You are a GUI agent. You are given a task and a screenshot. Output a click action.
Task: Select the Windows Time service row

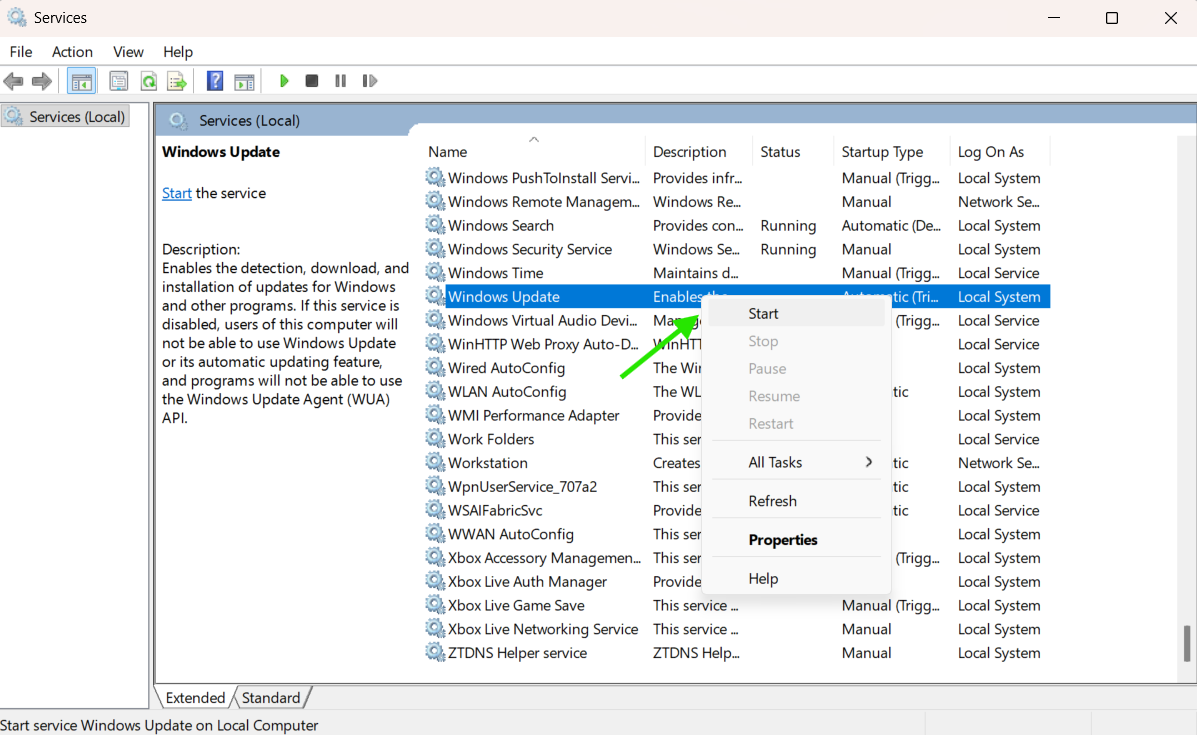[x=737, y=272]
